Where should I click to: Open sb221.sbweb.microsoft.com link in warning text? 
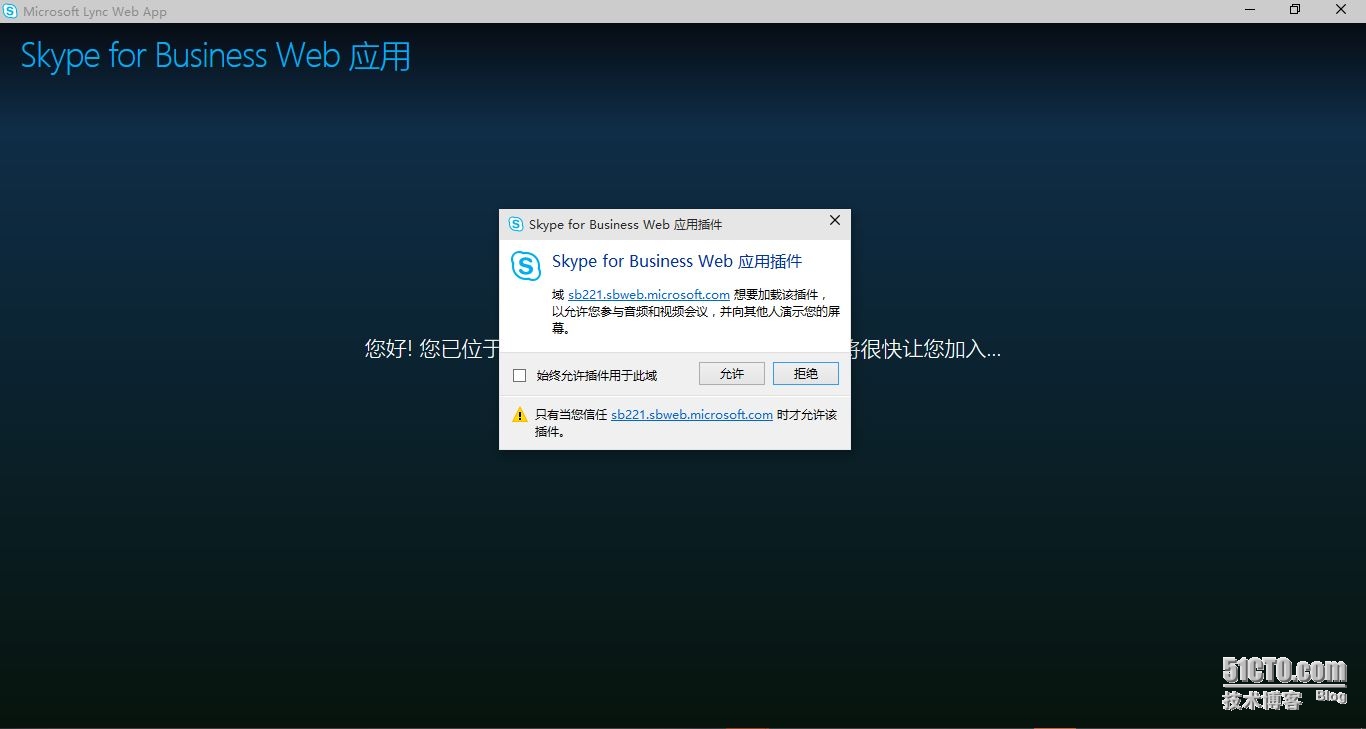click(692, 414)
